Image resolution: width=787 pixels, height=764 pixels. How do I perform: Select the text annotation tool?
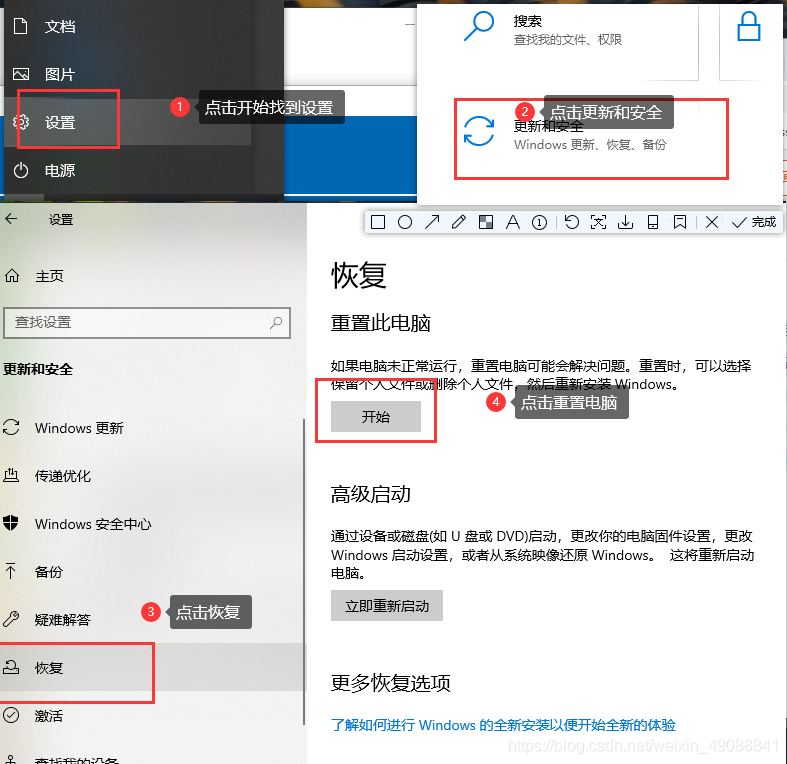(x=512, y=222)
